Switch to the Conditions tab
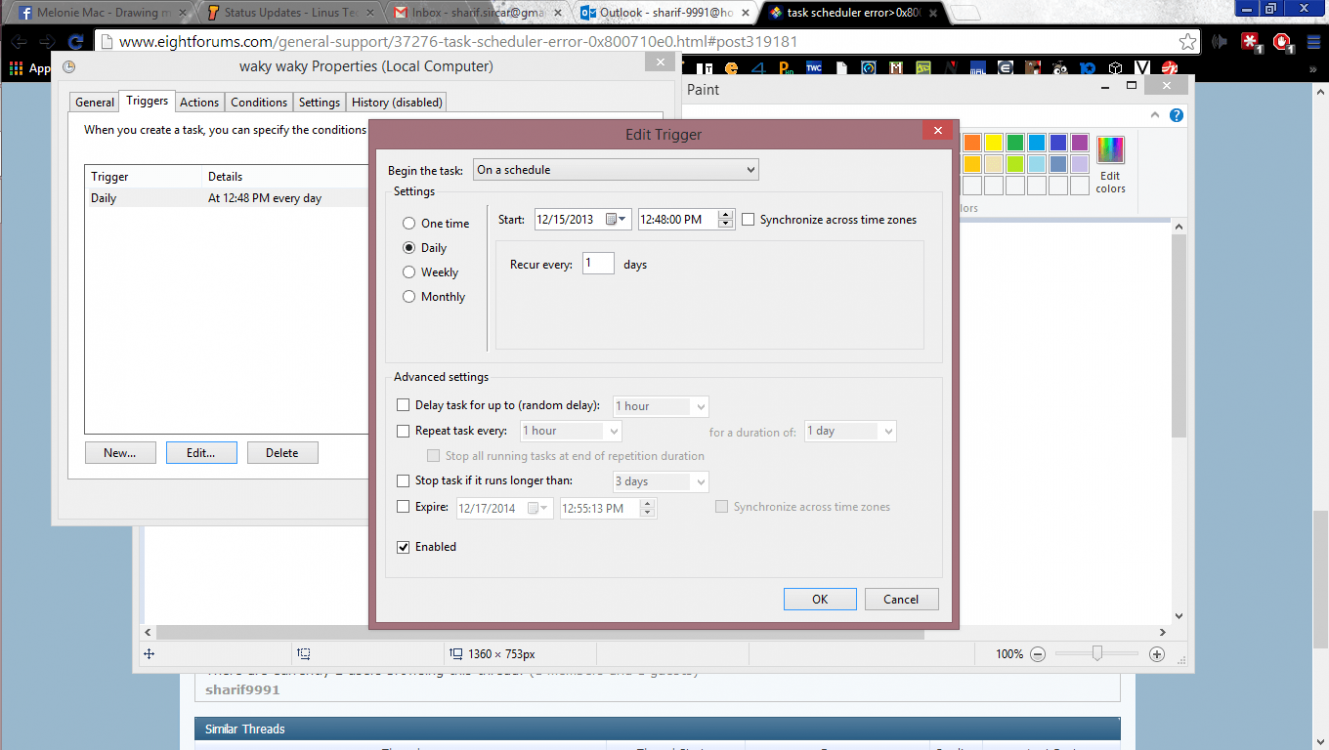The image size is (1329, 750). (259, 102)
